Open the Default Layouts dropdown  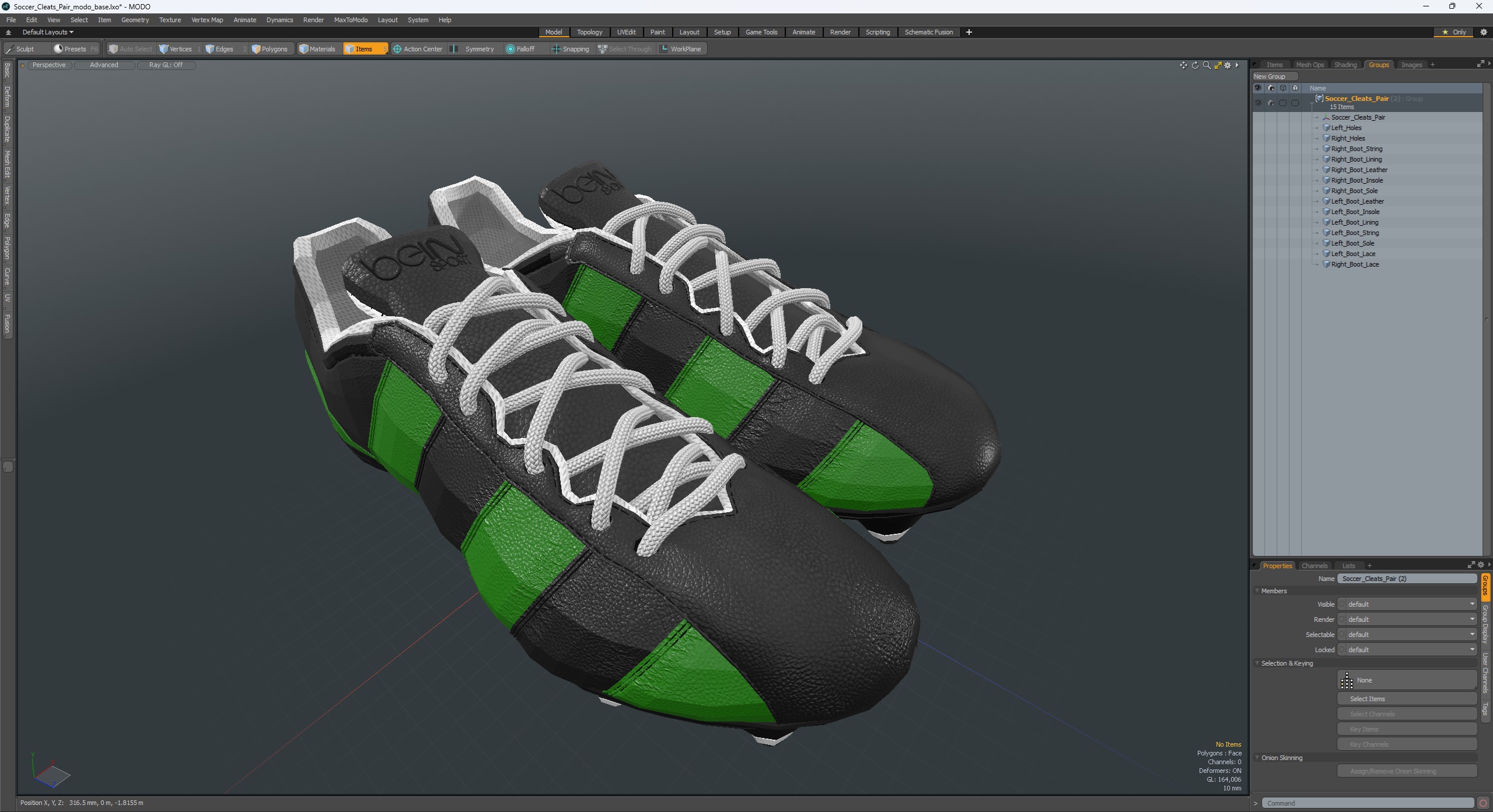(47, 32)
